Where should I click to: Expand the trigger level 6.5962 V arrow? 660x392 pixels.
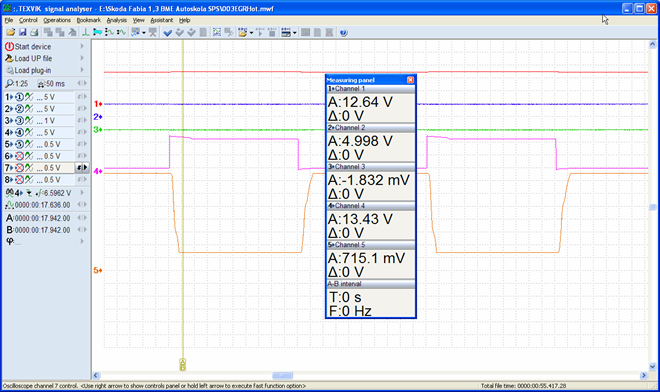(x=82, y=193)
